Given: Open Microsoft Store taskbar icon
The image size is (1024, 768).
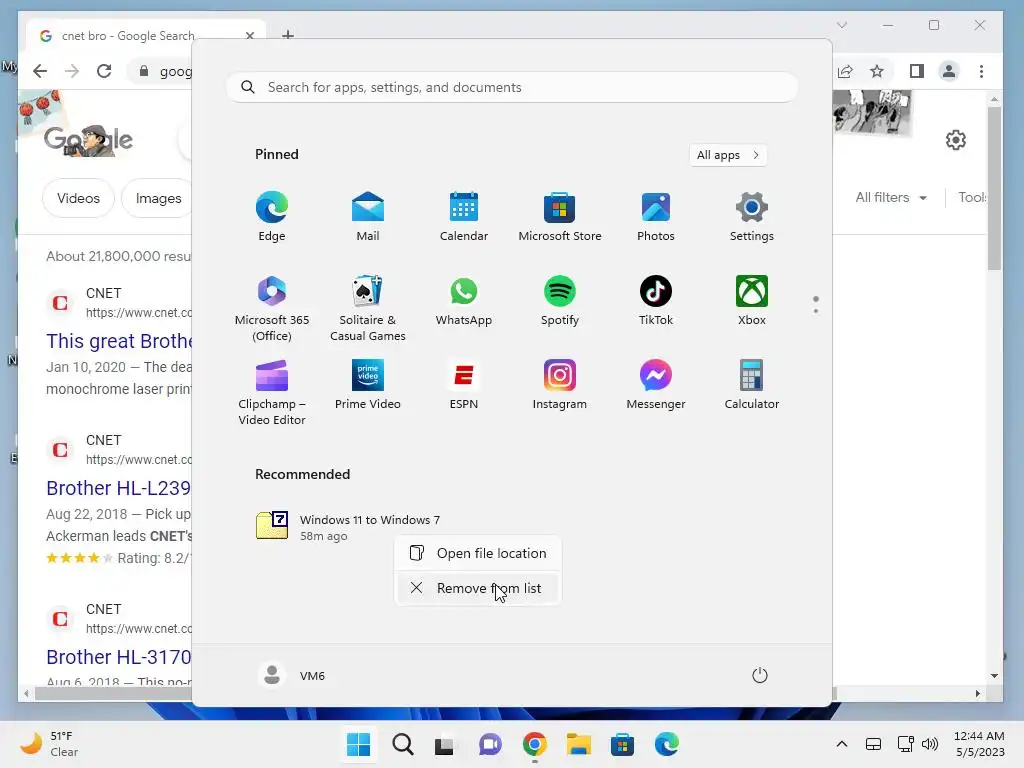Looking at the screenshot, I should coord(622,744).
